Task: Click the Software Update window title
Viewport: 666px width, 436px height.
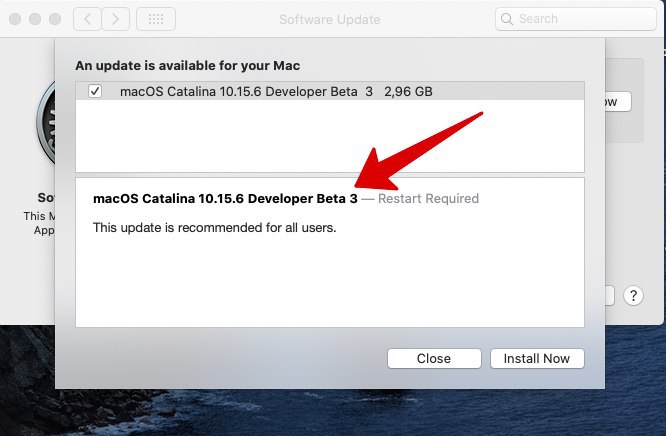Action: click(330, 20)
